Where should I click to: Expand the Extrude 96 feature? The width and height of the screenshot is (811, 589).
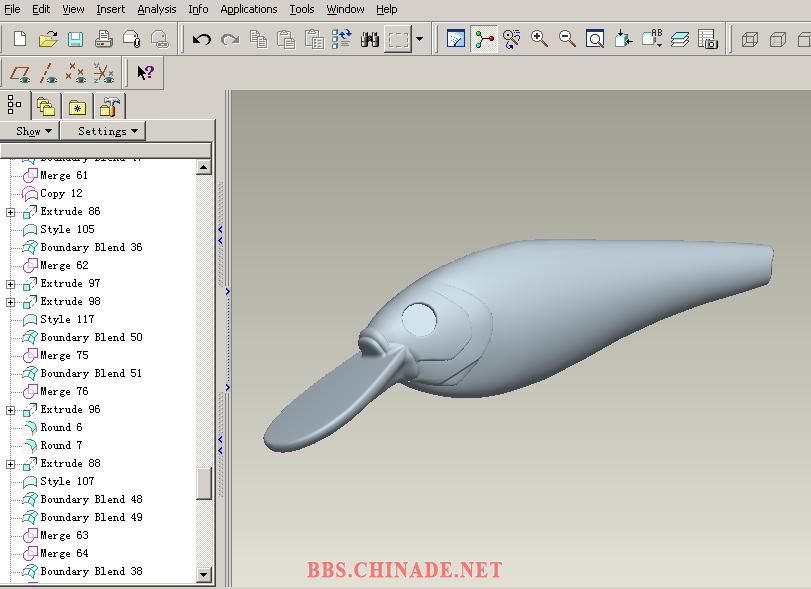10,411
